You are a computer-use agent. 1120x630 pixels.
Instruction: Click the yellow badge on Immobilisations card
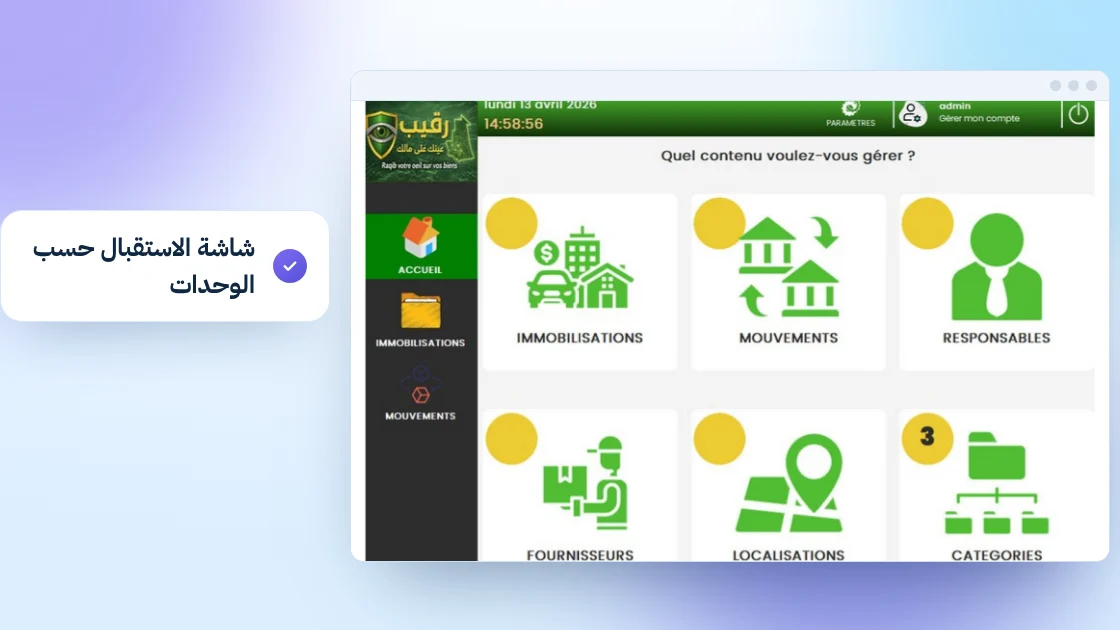[511, 224]
